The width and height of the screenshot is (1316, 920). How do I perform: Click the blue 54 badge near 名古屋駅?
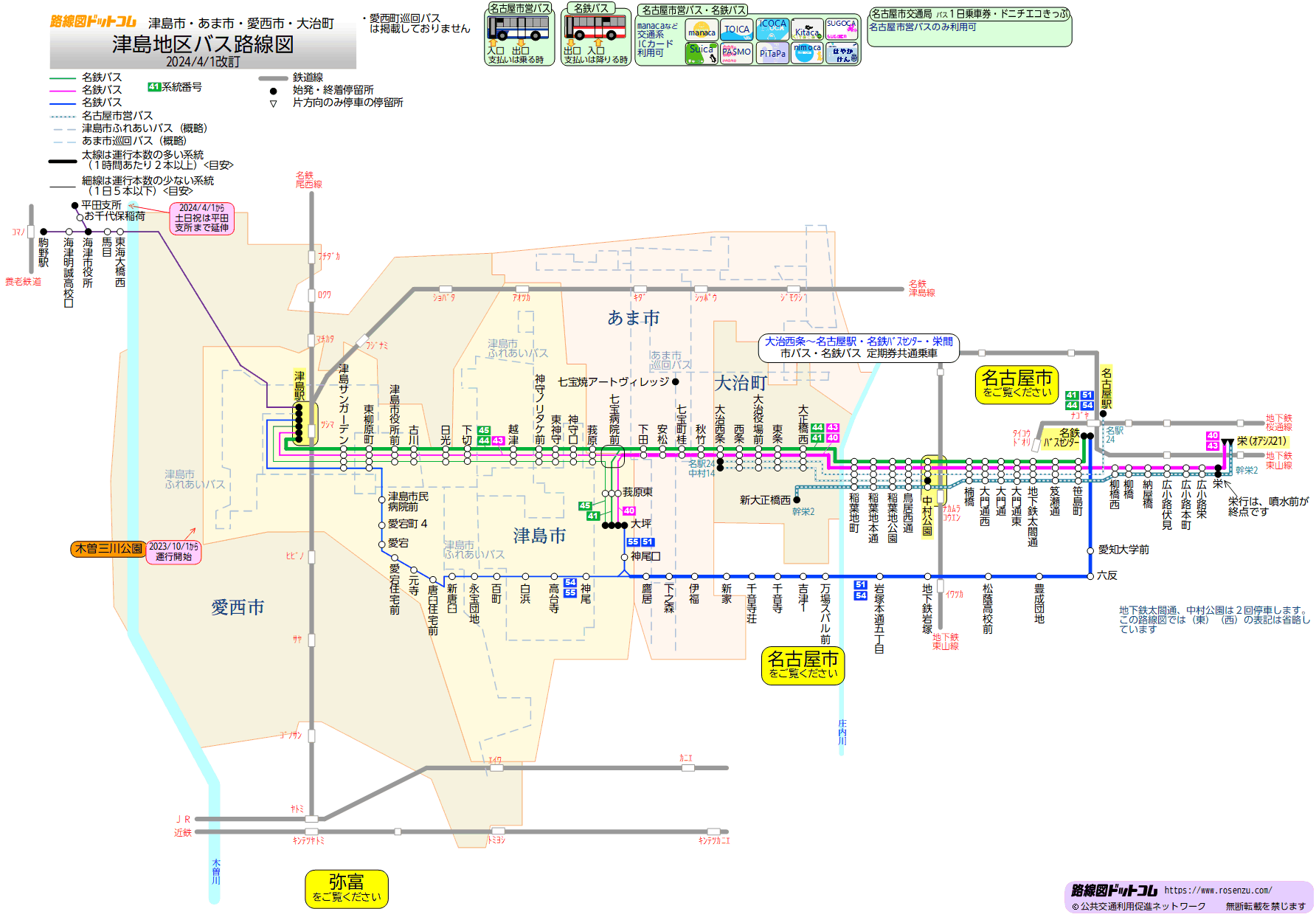(1087, 405)
